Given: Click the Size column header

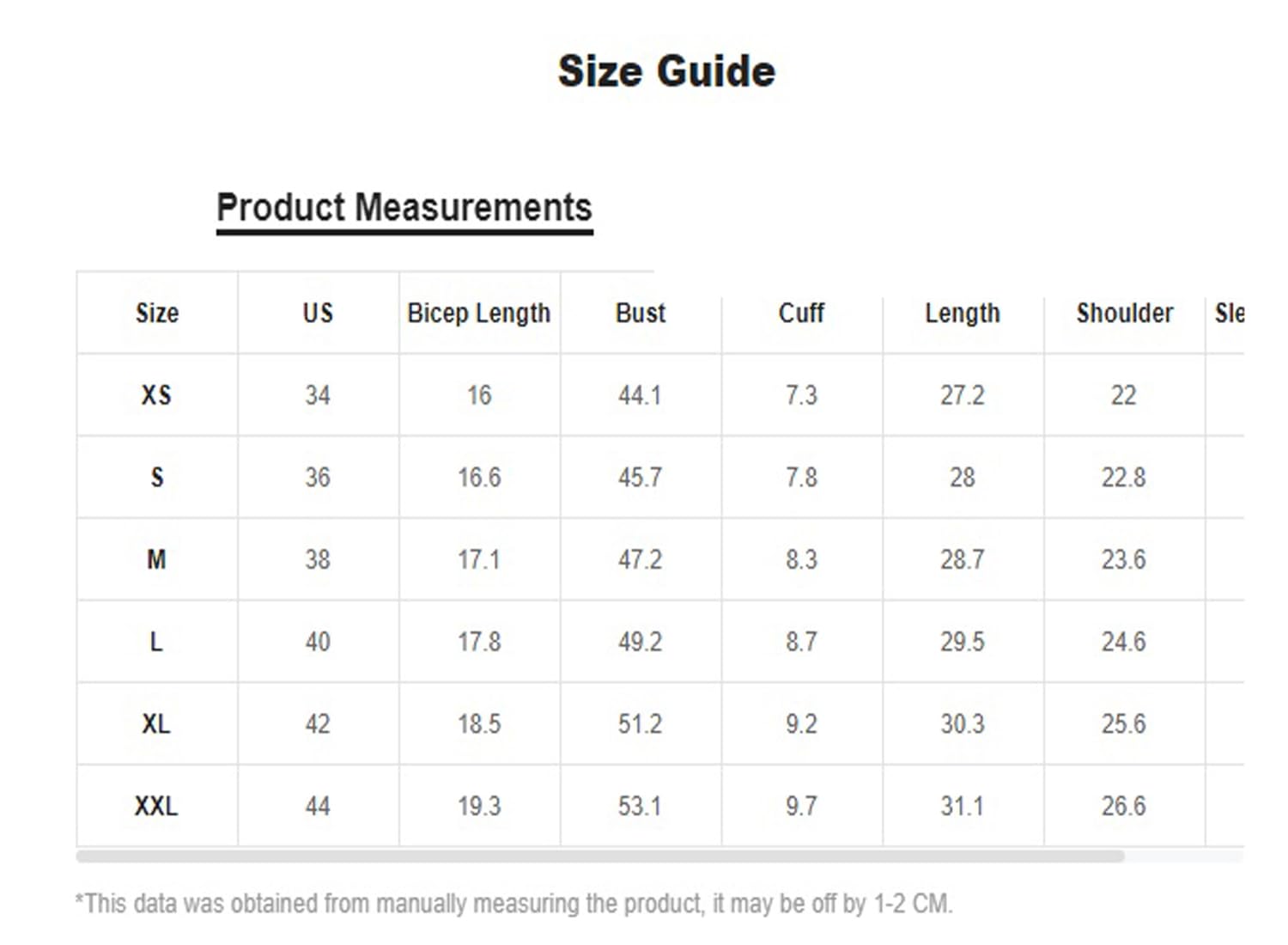Looking at the screenshot, I should tap(157, 313).
